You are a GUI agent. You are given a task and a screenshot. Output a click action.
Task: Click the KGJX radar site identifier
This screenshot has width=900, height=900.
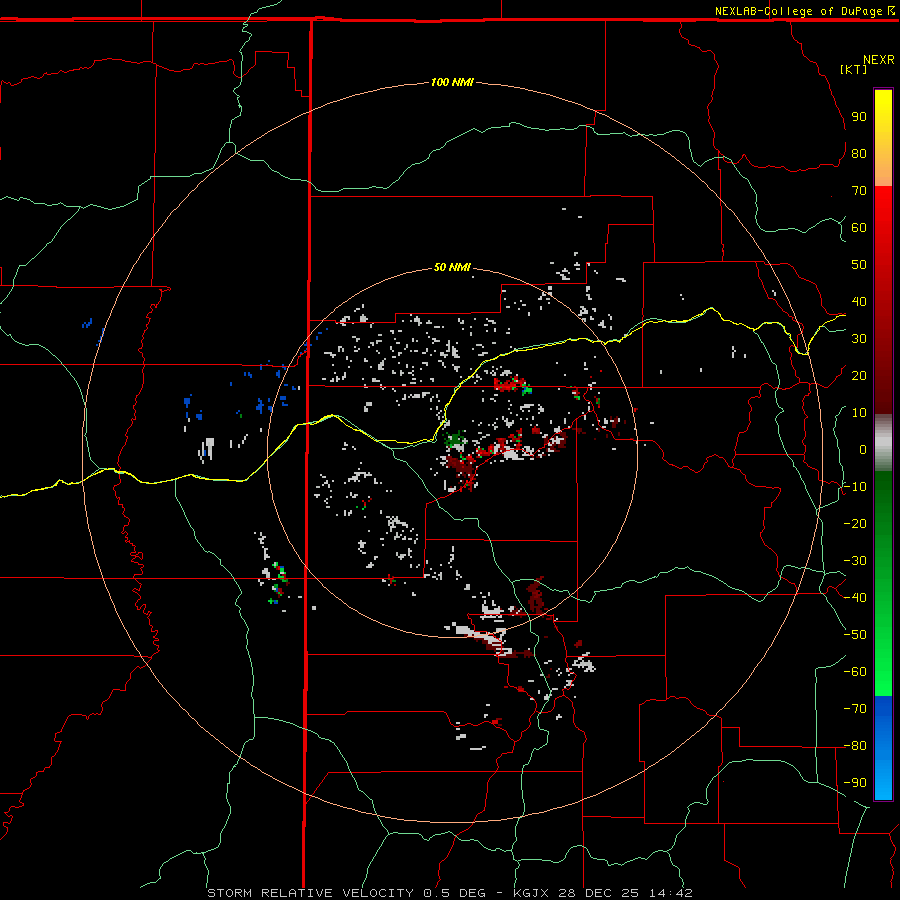(533, 893)
